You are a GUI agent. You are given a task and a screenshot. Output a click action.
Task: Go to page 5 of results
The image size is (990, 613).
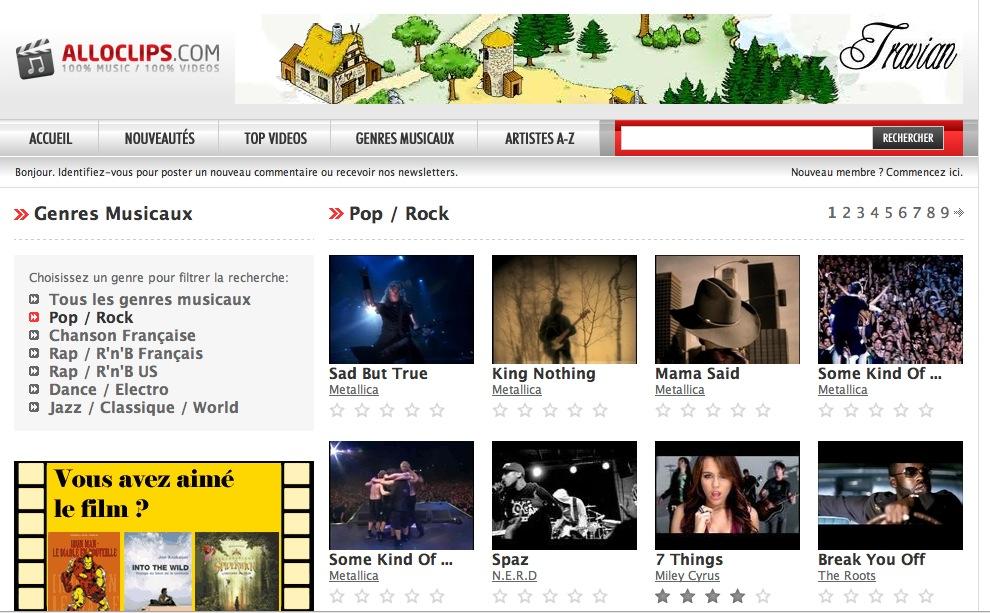888,213
